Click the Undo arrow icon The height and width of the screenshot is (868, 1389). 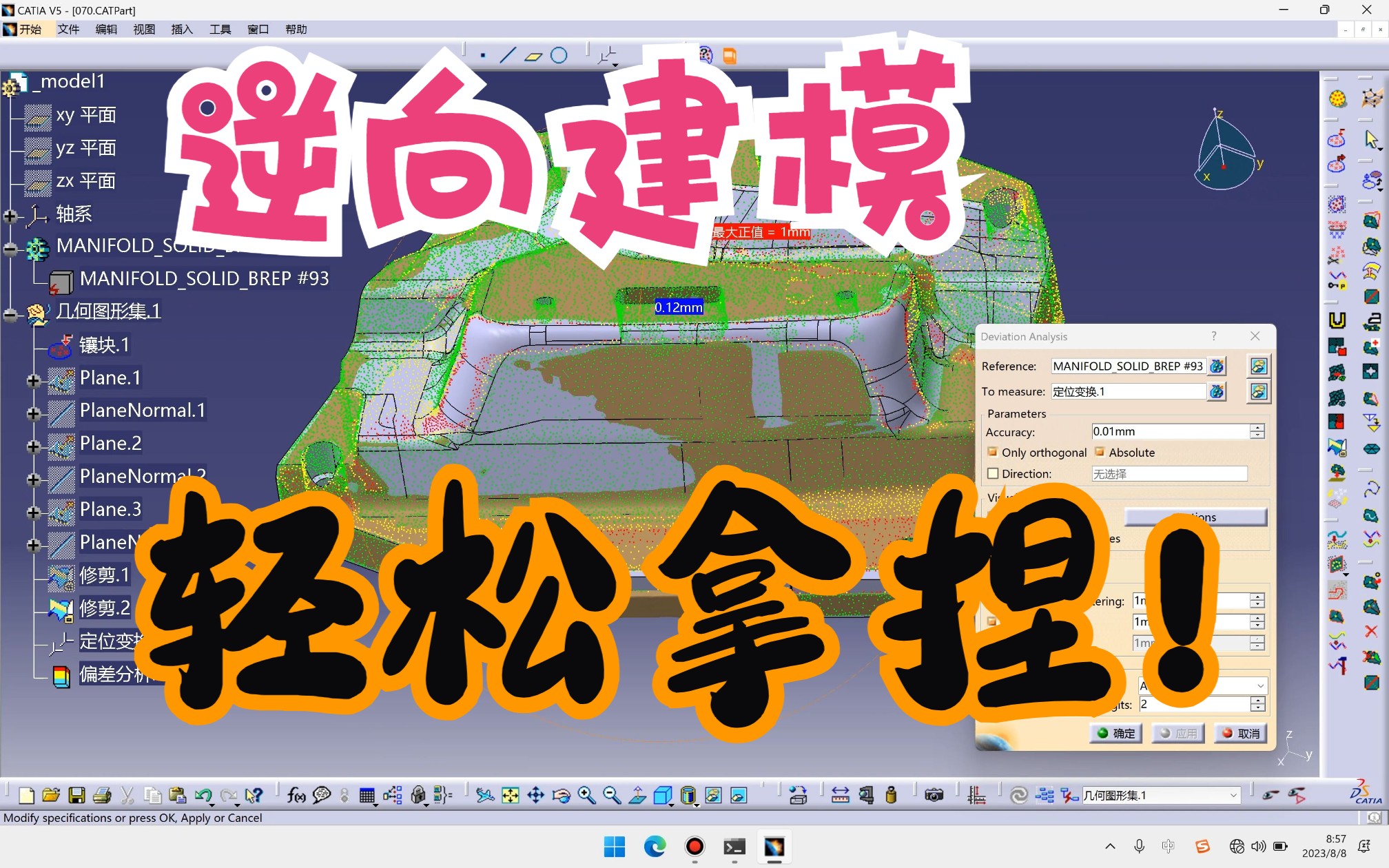(203, 796)
